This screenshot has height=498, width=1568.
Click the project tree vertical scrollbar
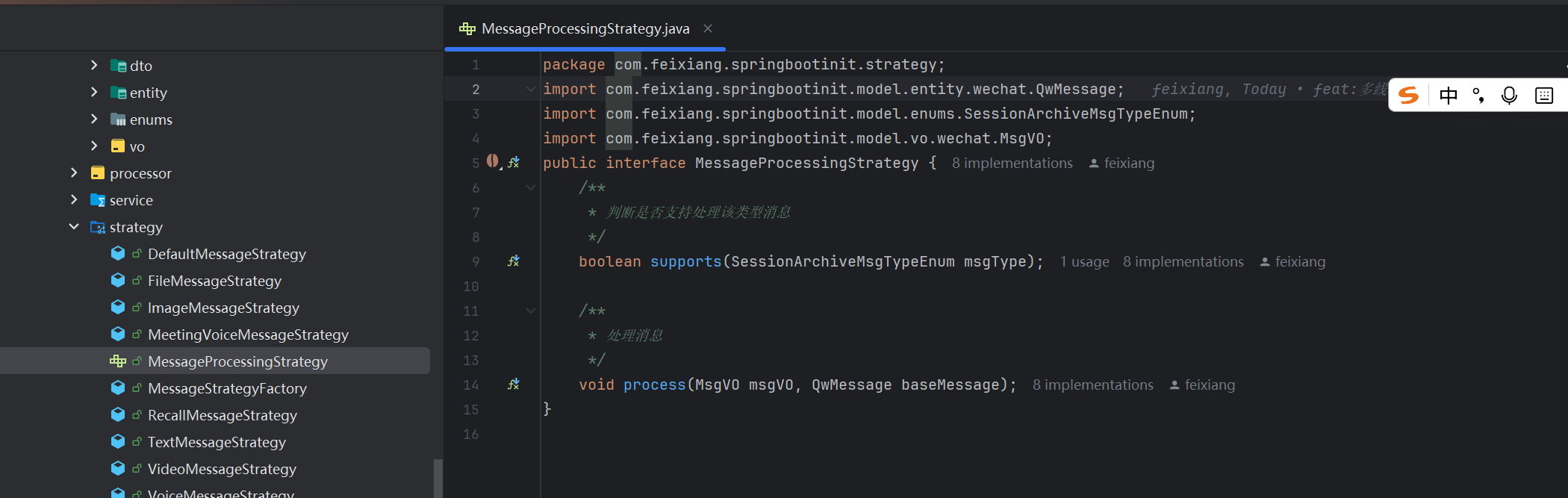438,478
